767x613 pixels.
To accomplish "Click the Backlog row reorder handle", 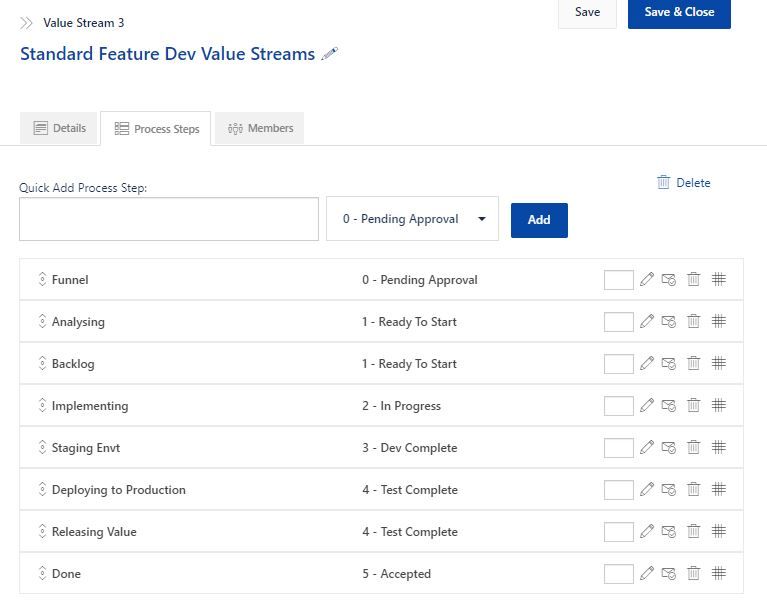I will (x=43, y=363).
